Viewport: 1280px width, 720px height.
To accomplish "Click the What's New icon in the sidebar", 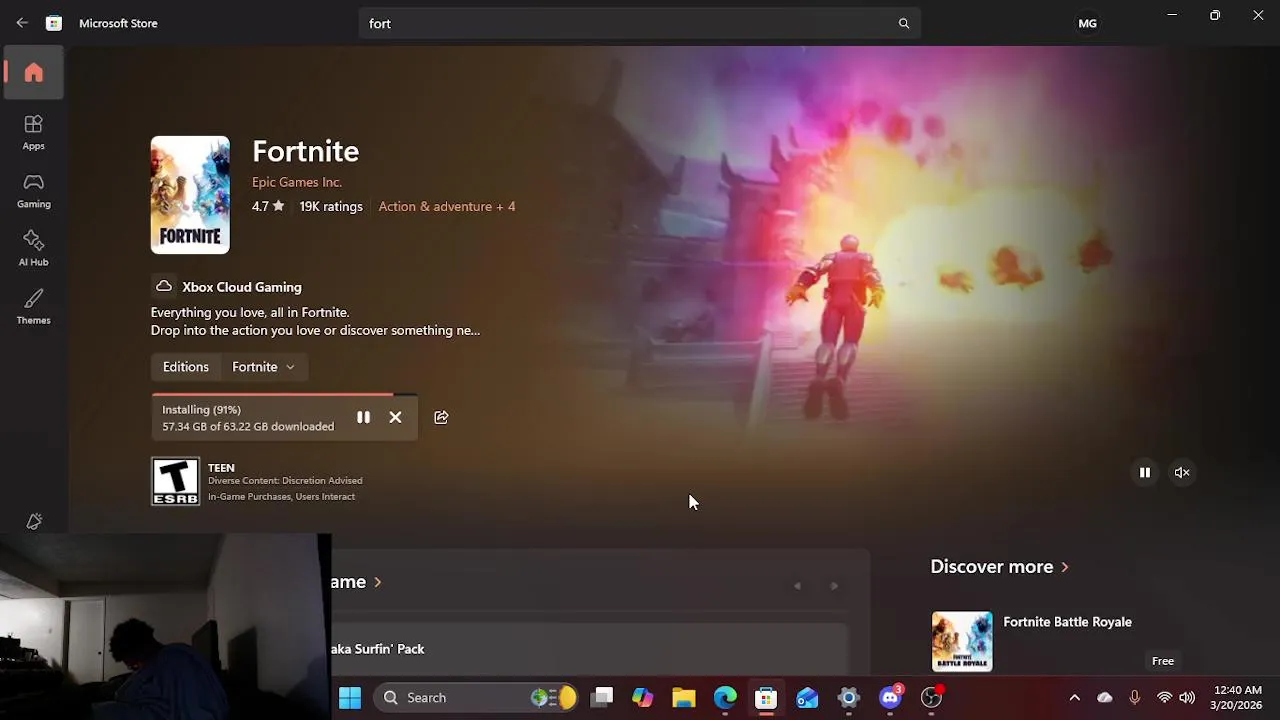I will pos(34,521).
